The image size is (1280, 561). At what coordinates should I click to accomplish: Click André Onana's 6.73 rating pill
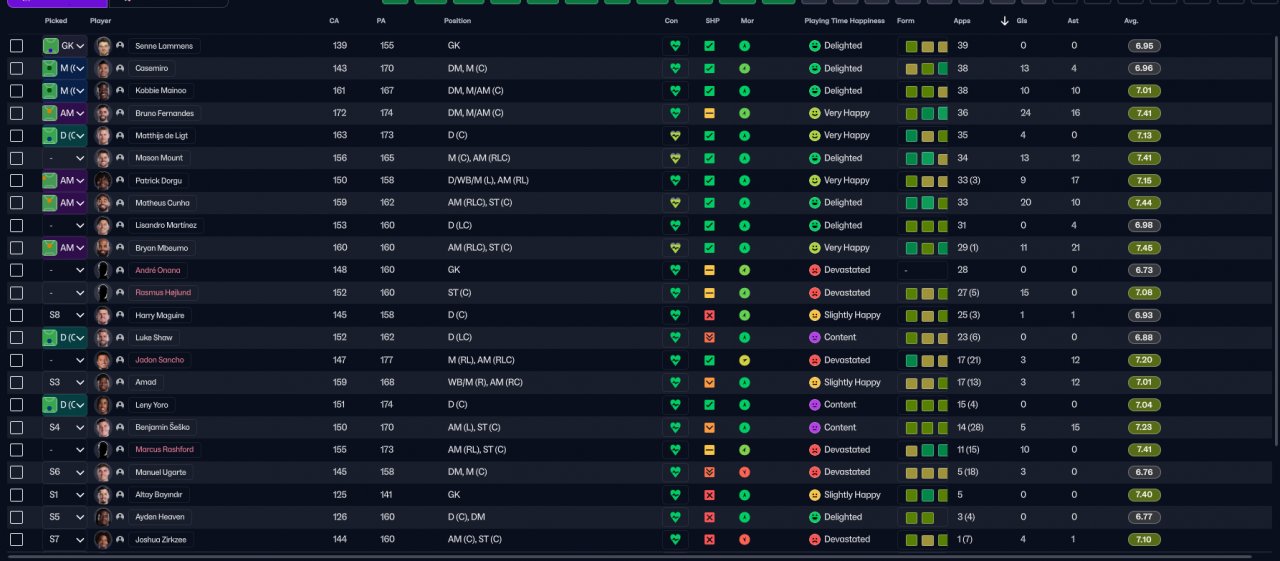[x=1145, y=270]
